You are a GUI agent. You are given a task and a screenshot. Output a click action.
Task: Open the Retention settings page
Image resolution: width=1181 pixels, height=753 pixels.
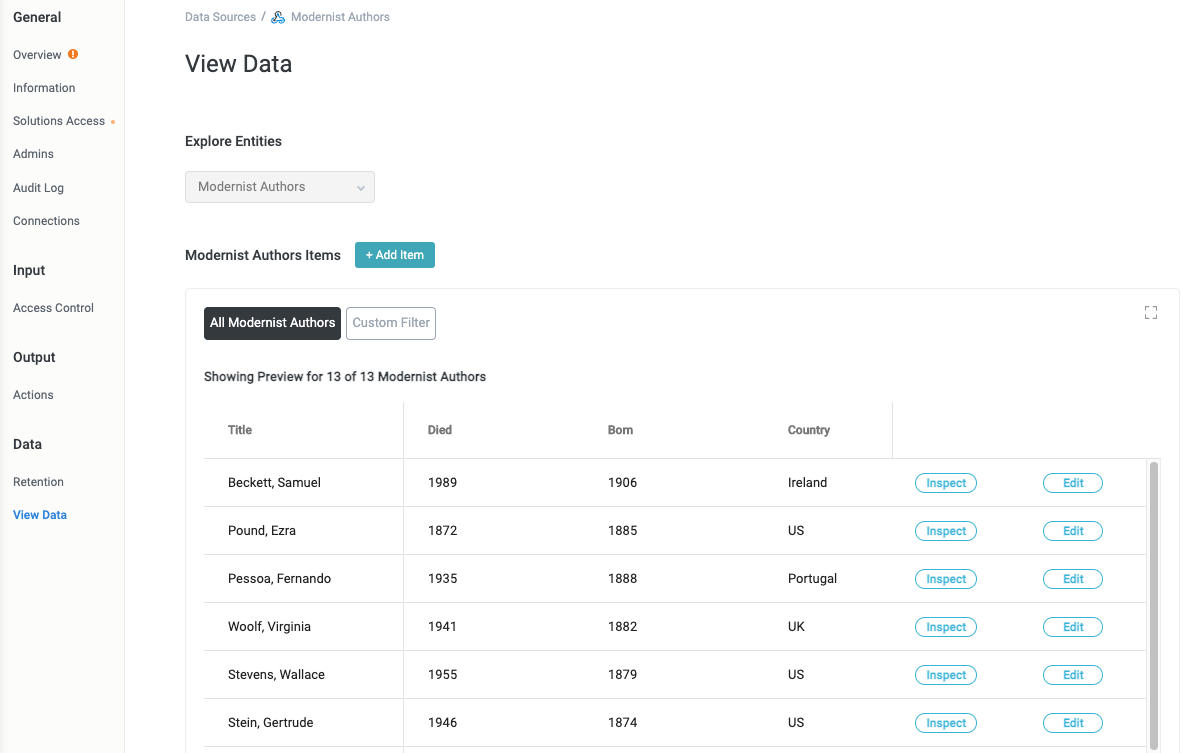[x=38, y=481]
